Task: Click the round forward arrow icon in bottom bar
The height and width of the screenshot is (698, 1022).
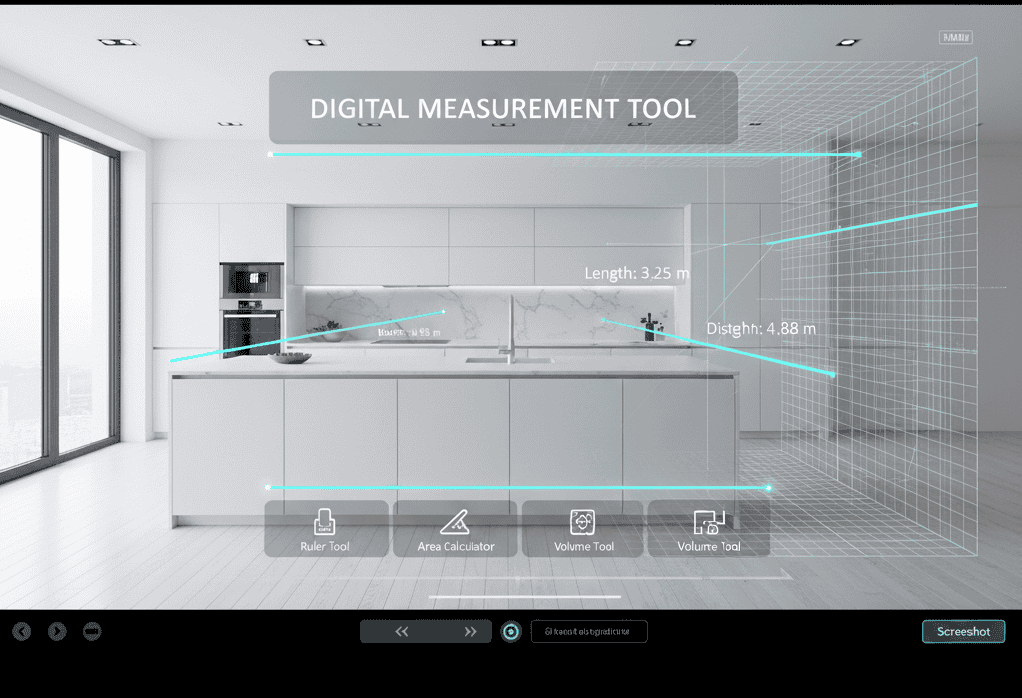Action: pos(57,631)
